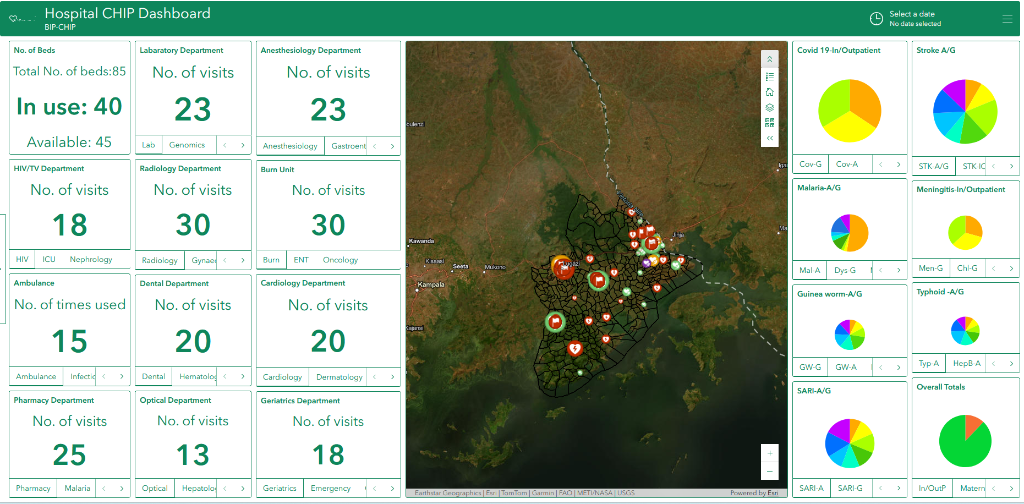The width and height of the screenshot is (1024, 504).
Task: Click the Stroke A/G pie chart
Action: pos(965,112)
